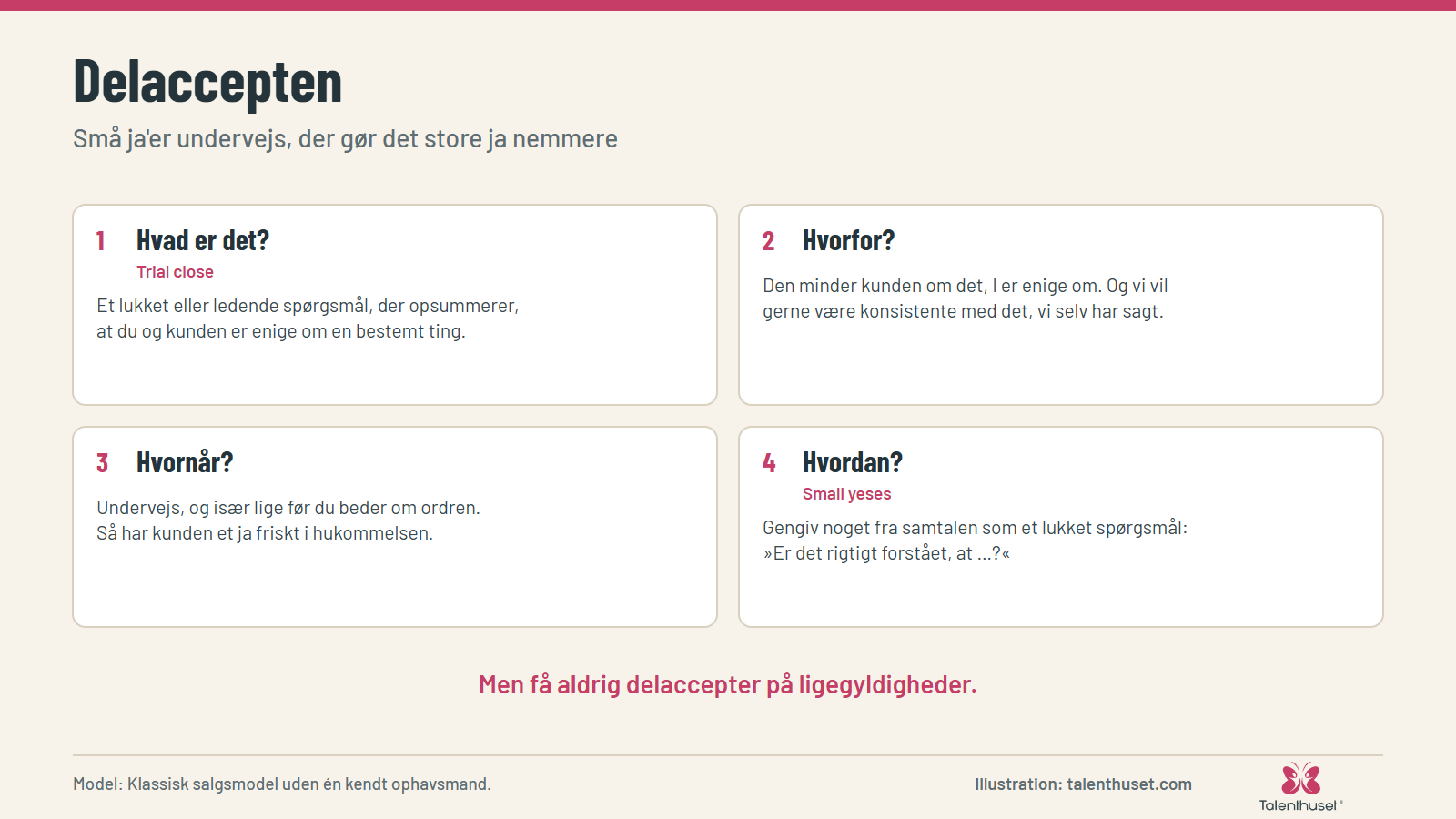Click the number 2 card marker
Viewport: 1456px width, 819px height.
(x=768, y=241)
